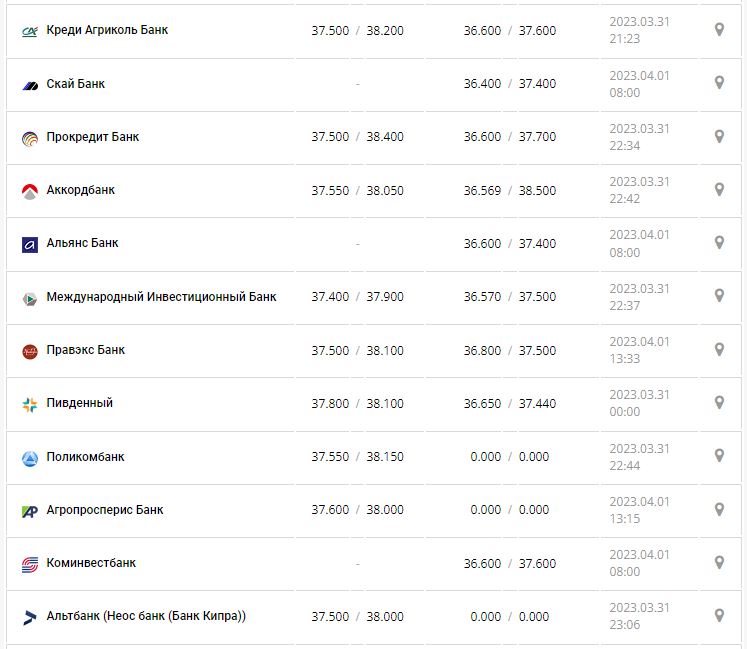Open the Международный Инвестиционный Банк link
Image resolution: width=747 pixels, height=649 pixels.
coord(161,297)
